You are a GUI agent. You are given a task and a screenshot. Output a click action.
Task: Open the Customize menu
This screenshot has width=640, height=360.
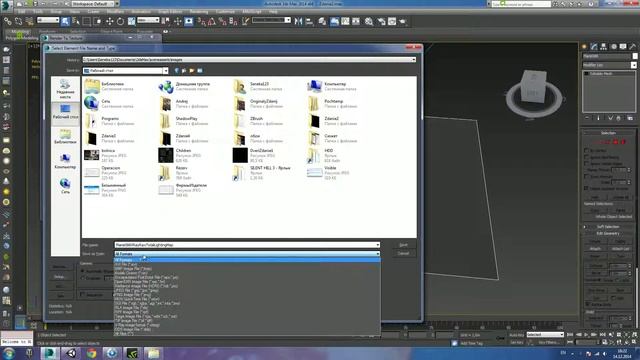(225, 11)
